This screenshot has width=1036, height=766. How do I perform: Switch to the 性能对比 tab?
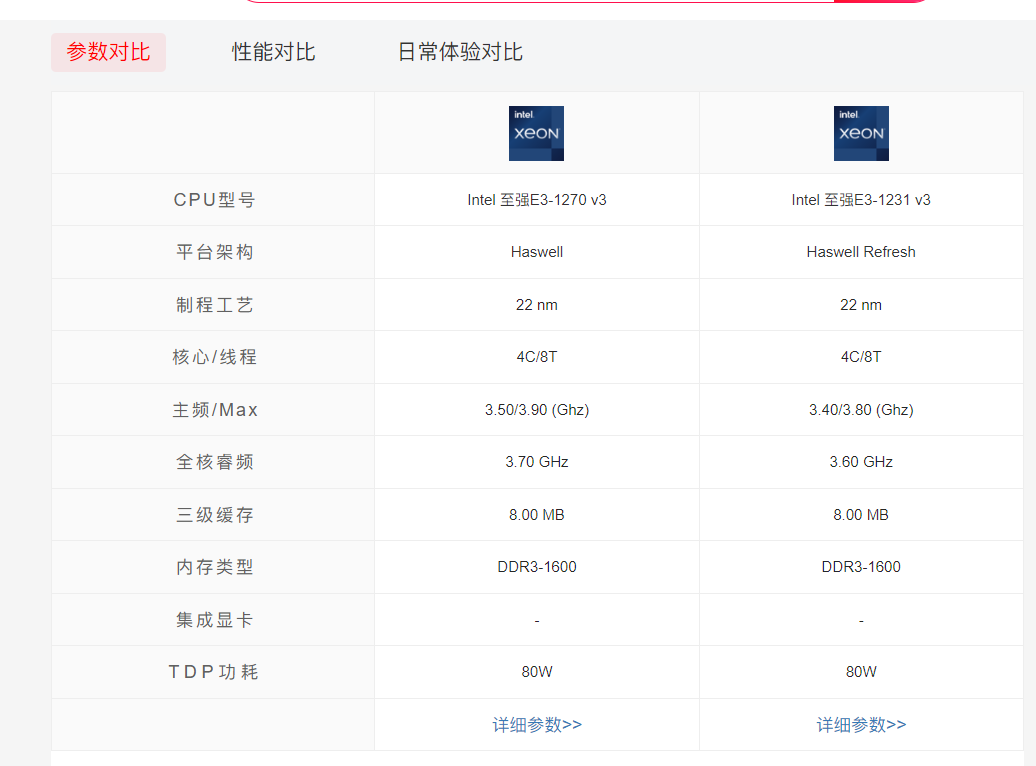click(x=274, y=52)
